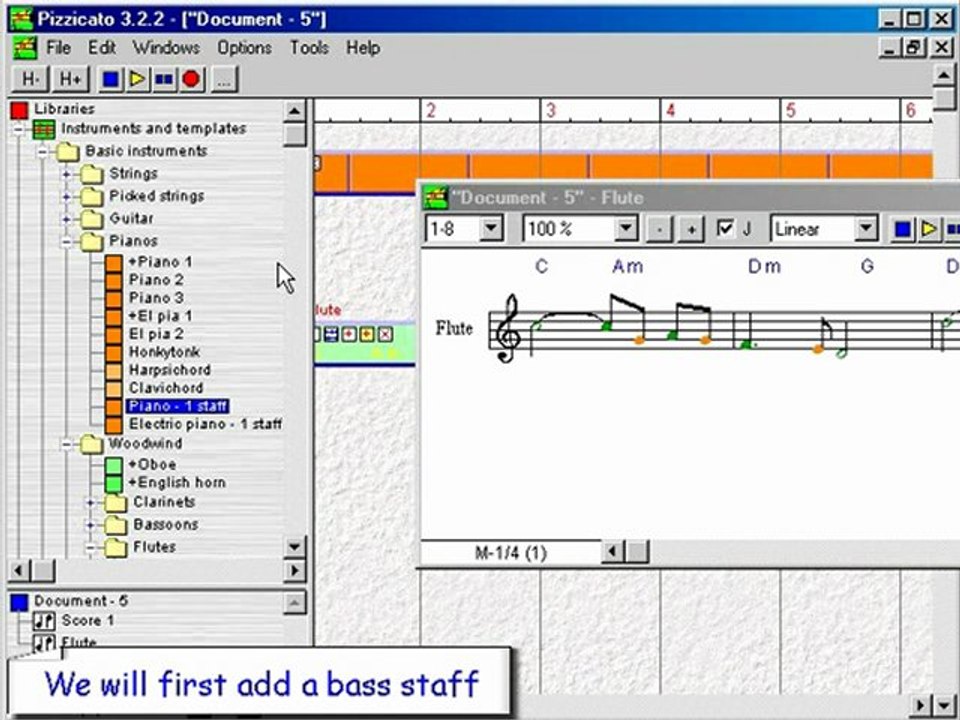Click the Am chord symbol

(x=628, y=266)
